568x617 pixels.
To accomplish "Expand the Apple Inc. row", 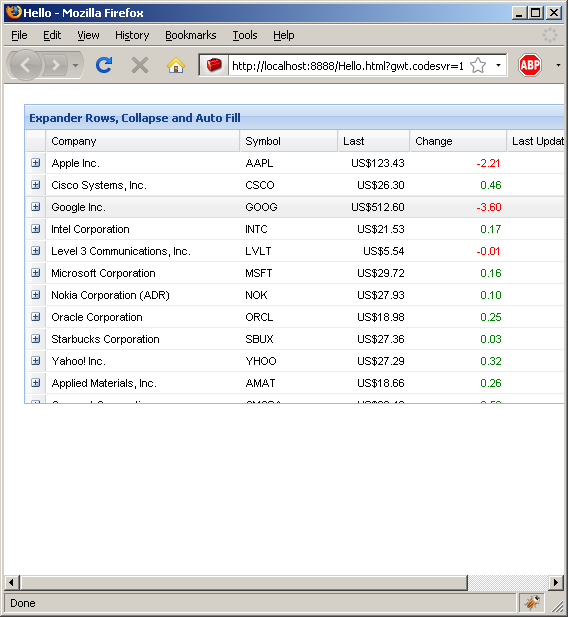I will pos(35,163).
